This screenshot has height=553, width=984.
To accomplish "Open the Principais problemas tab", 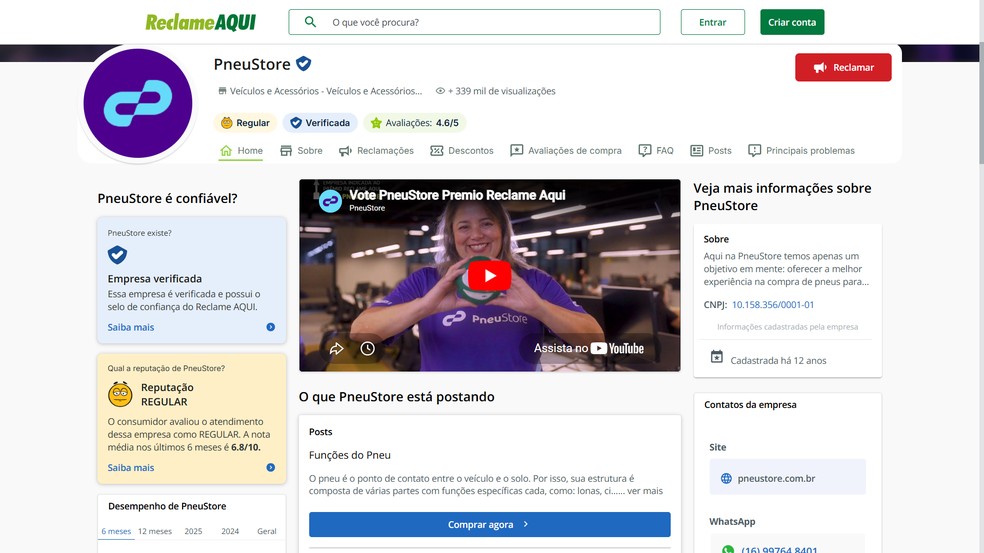I will [x=801, y=151].
